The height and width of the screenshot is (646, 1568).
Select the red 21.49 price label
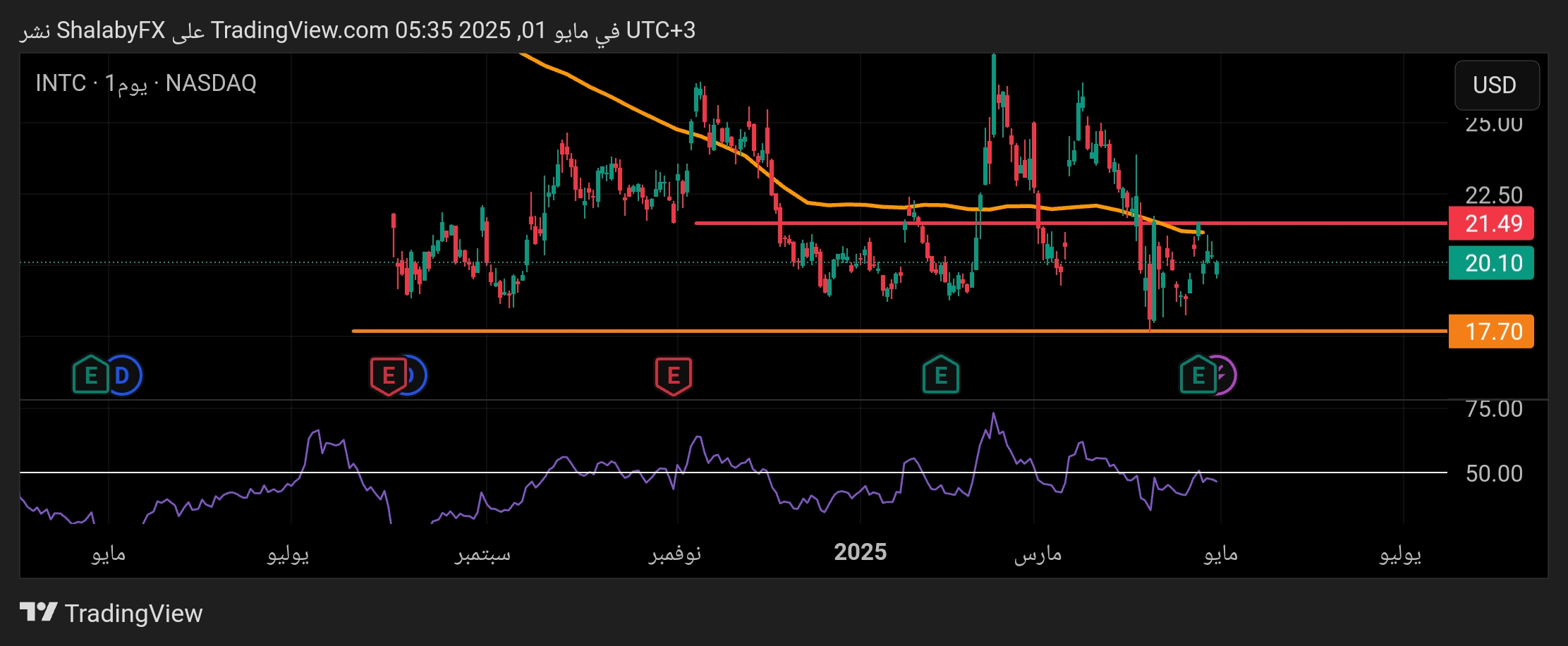[x=1491, y=224]
